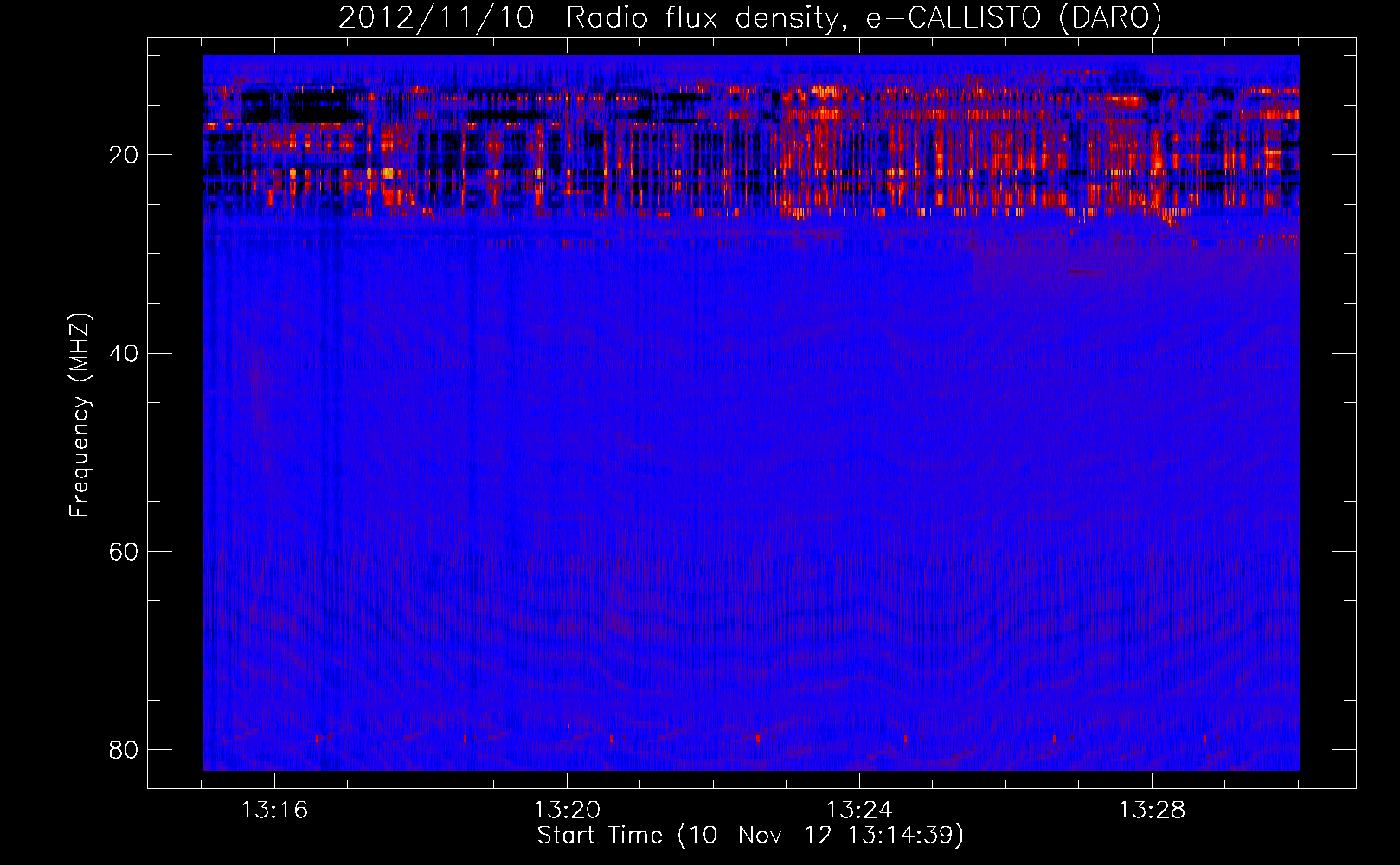Click the 13:16 time tick label
The height and width of the screenshot is (865, 1400).
click(274, 811)
